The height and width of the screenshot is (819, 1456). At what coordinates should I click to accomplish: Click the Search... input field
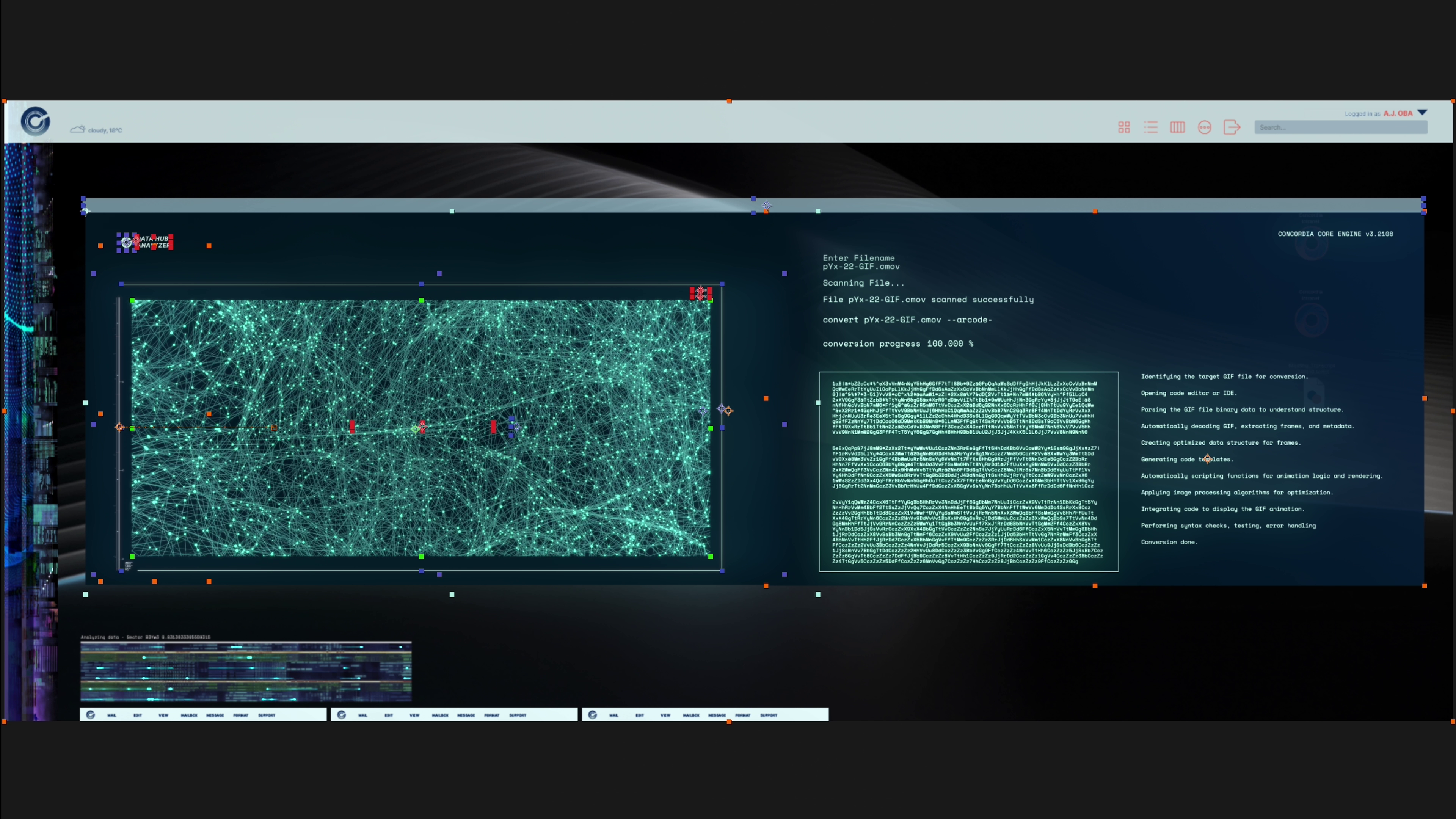(1341, 127)
